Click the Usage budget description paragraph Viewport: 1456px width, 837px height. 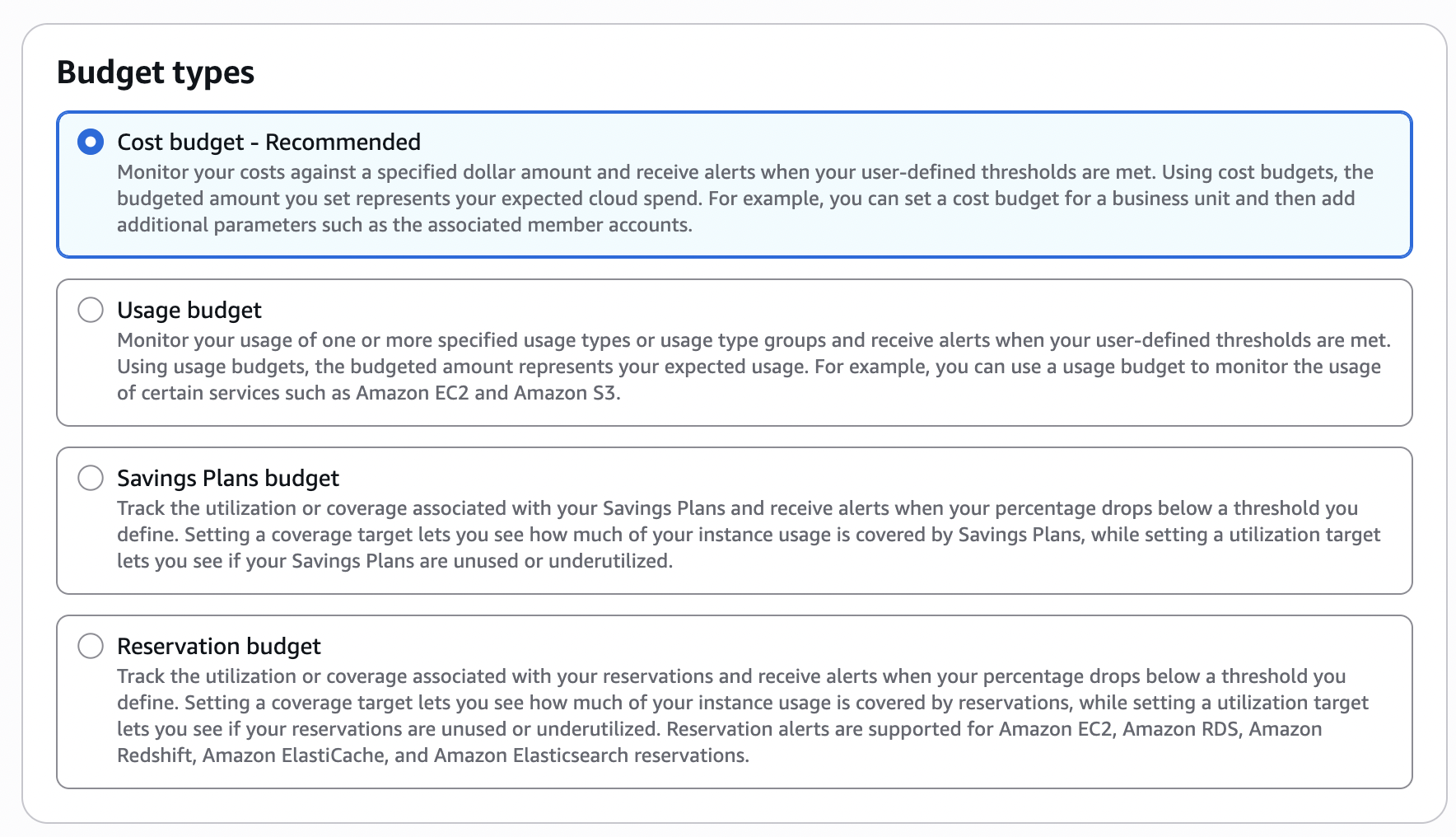(741, 367)
